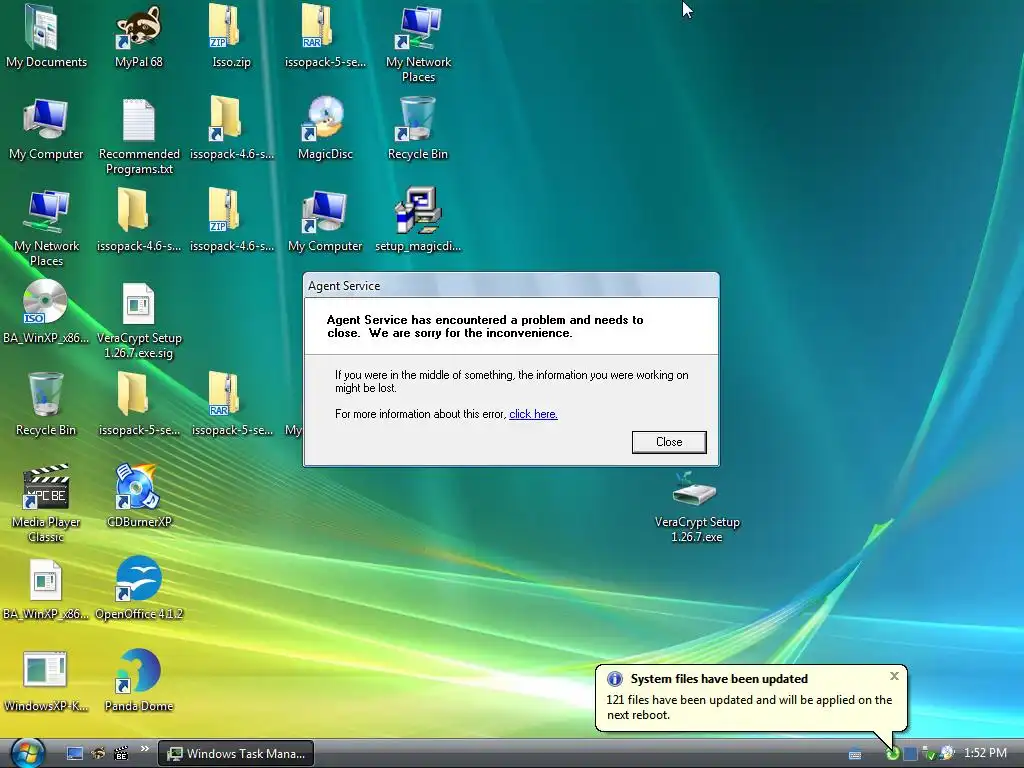Select the issopack-5 RAR archive beside Isso.zip

(325, 36)
